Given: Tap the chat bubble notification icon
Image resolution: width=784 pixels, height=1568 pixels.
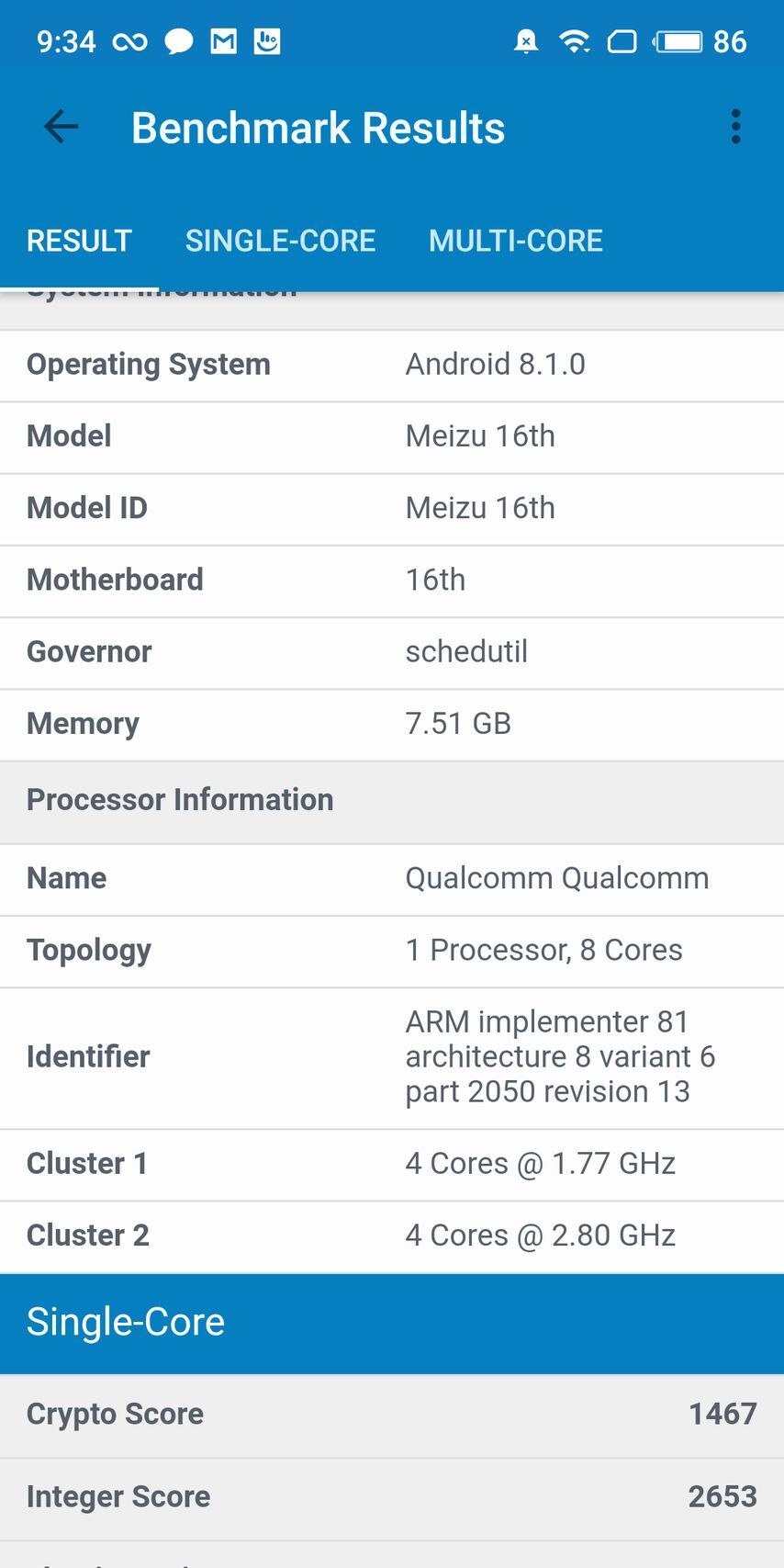Looking at the screenshot, I should pos(178,41).
